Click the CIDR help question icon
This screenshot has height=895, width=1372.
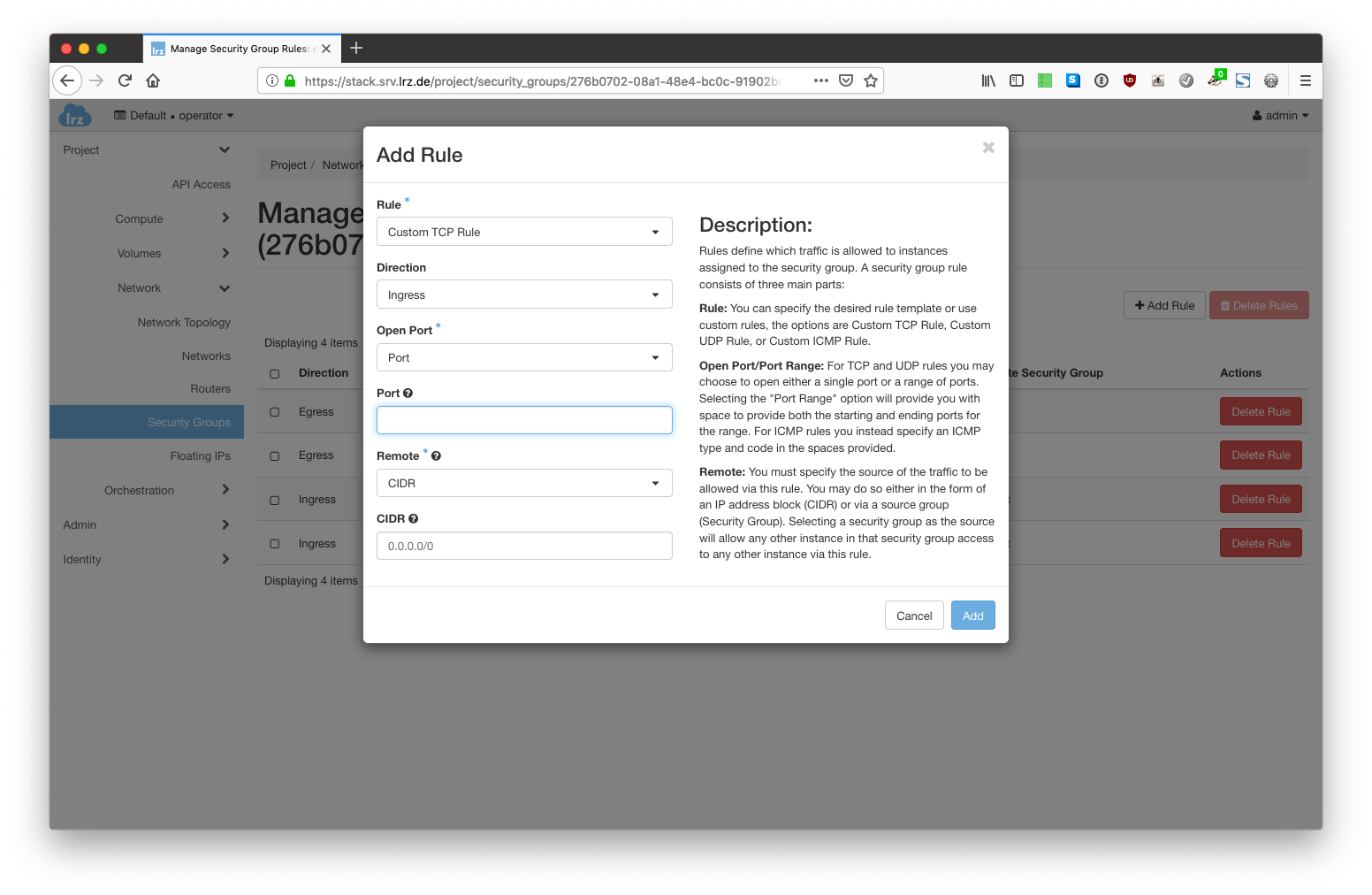413,519
